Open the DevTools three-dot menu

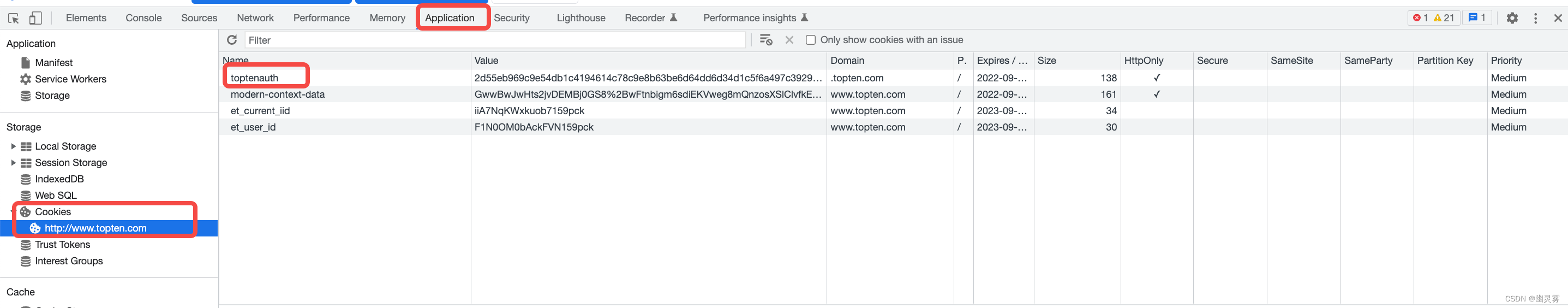click(1535, 18)
